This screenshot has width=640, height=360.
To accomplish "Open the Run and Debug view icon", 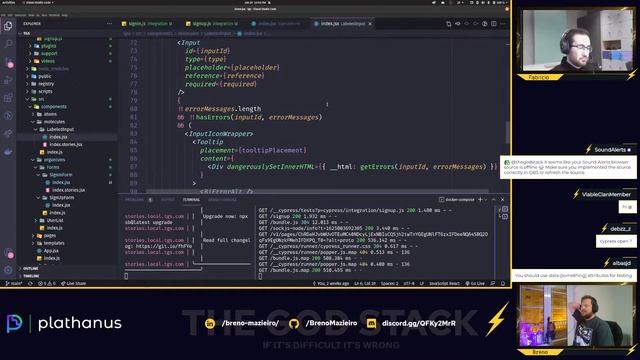I will 8,80.
